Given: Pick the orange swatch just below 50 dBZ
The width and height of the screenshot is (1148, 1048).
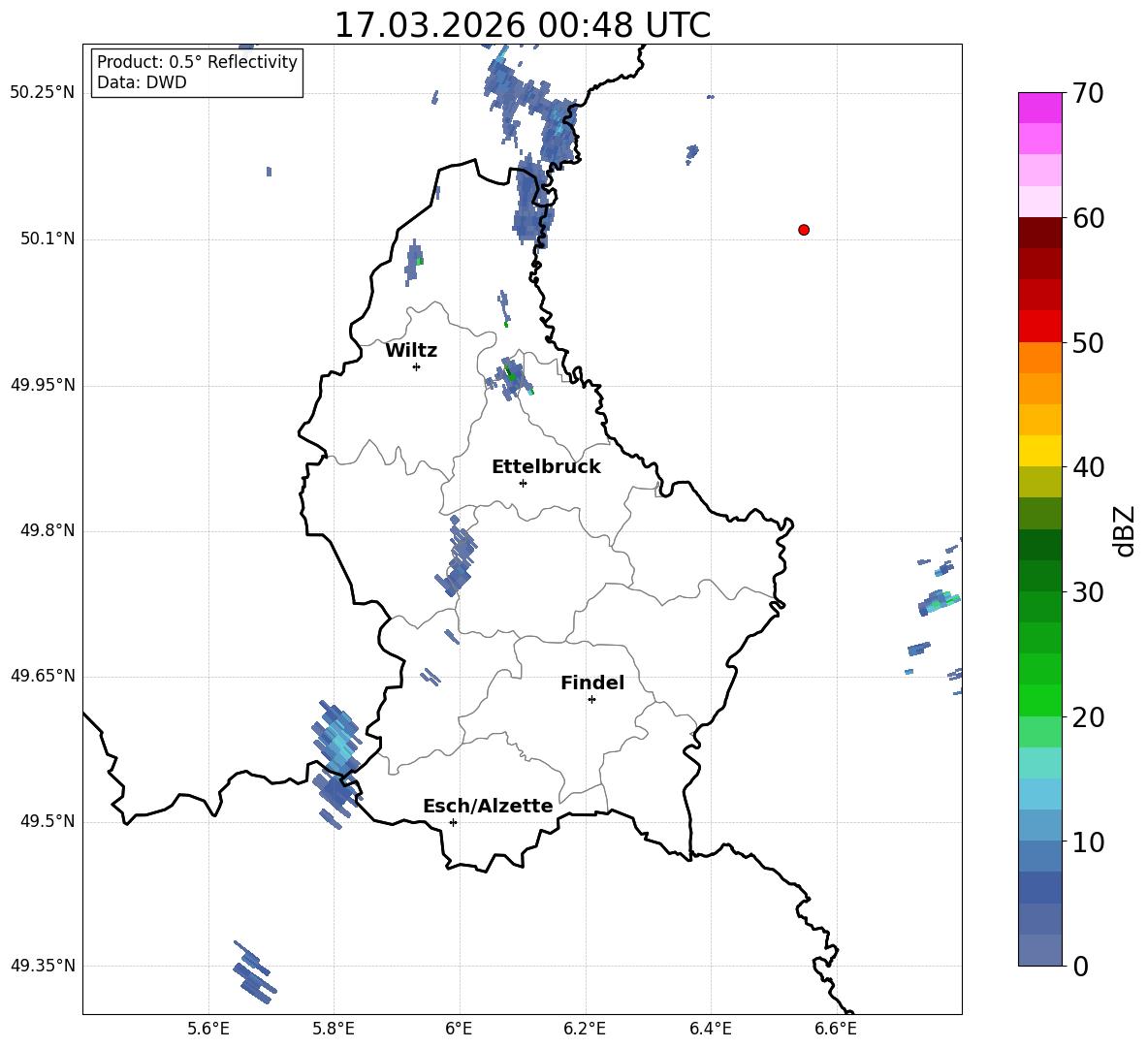Looking at the screenshot, I should point(1040,358).
